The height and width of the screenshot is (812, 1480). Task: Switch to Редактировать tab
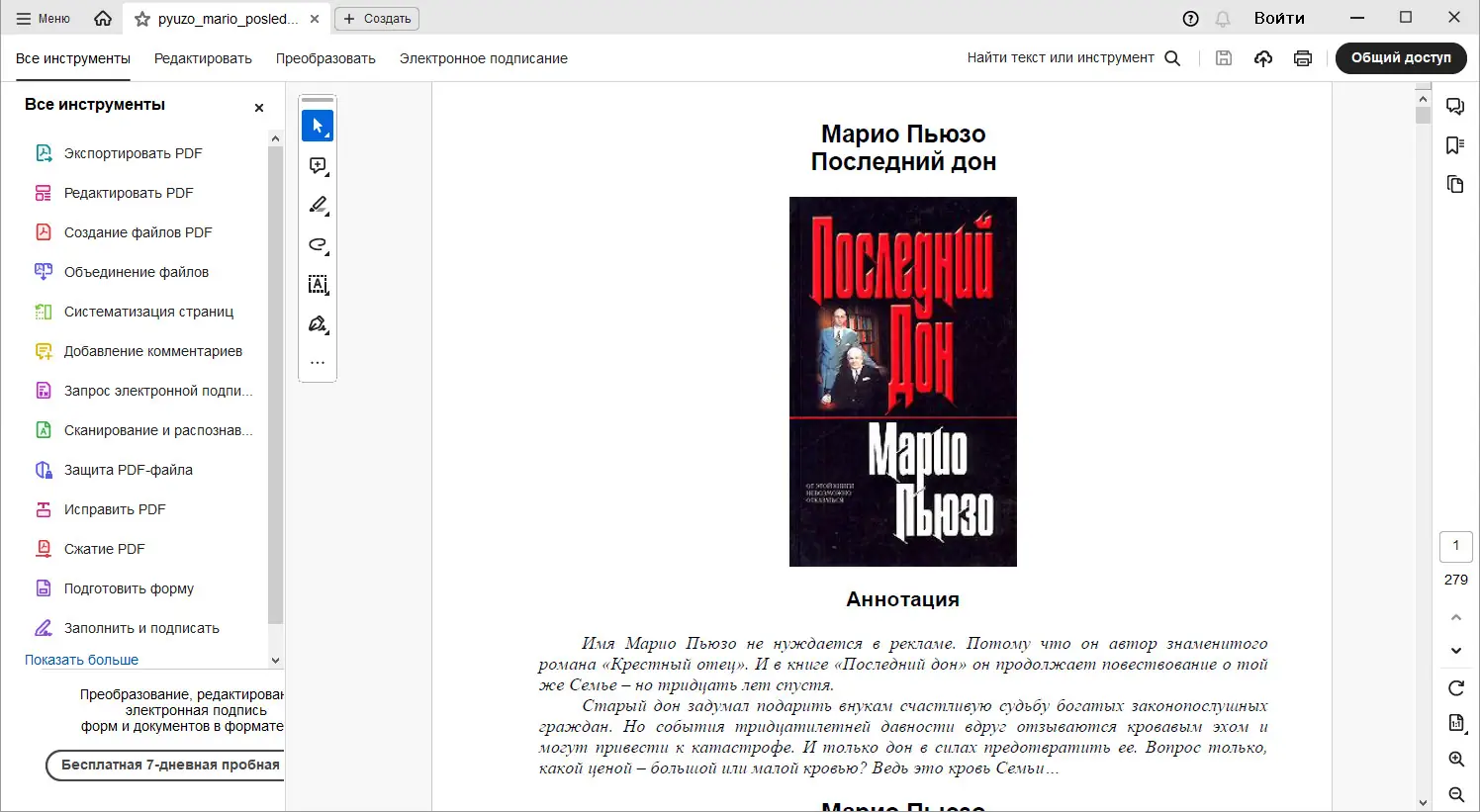(203, 58)
